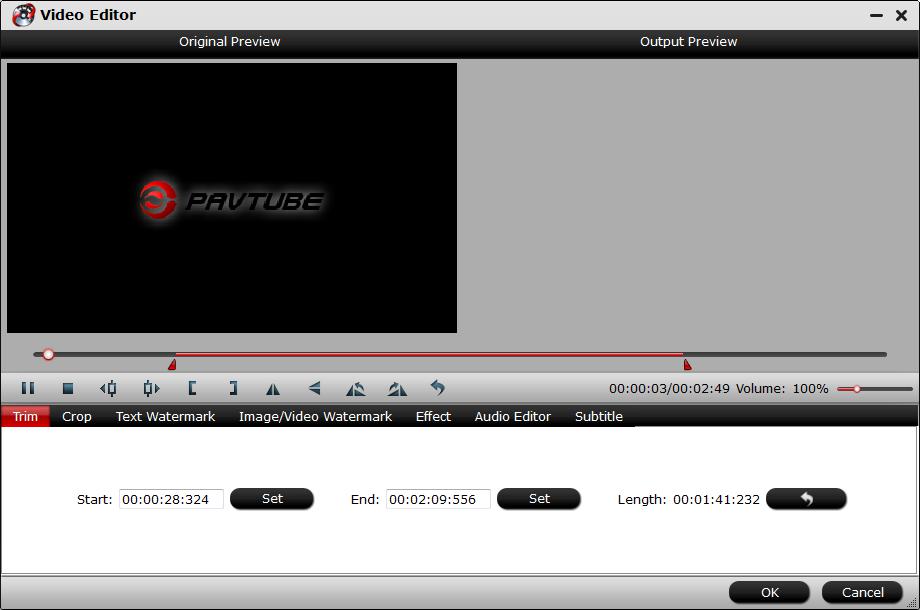Click the '00:00:03/00:02:49' time readout
The image size is (920, 610).
coord(669,388)
